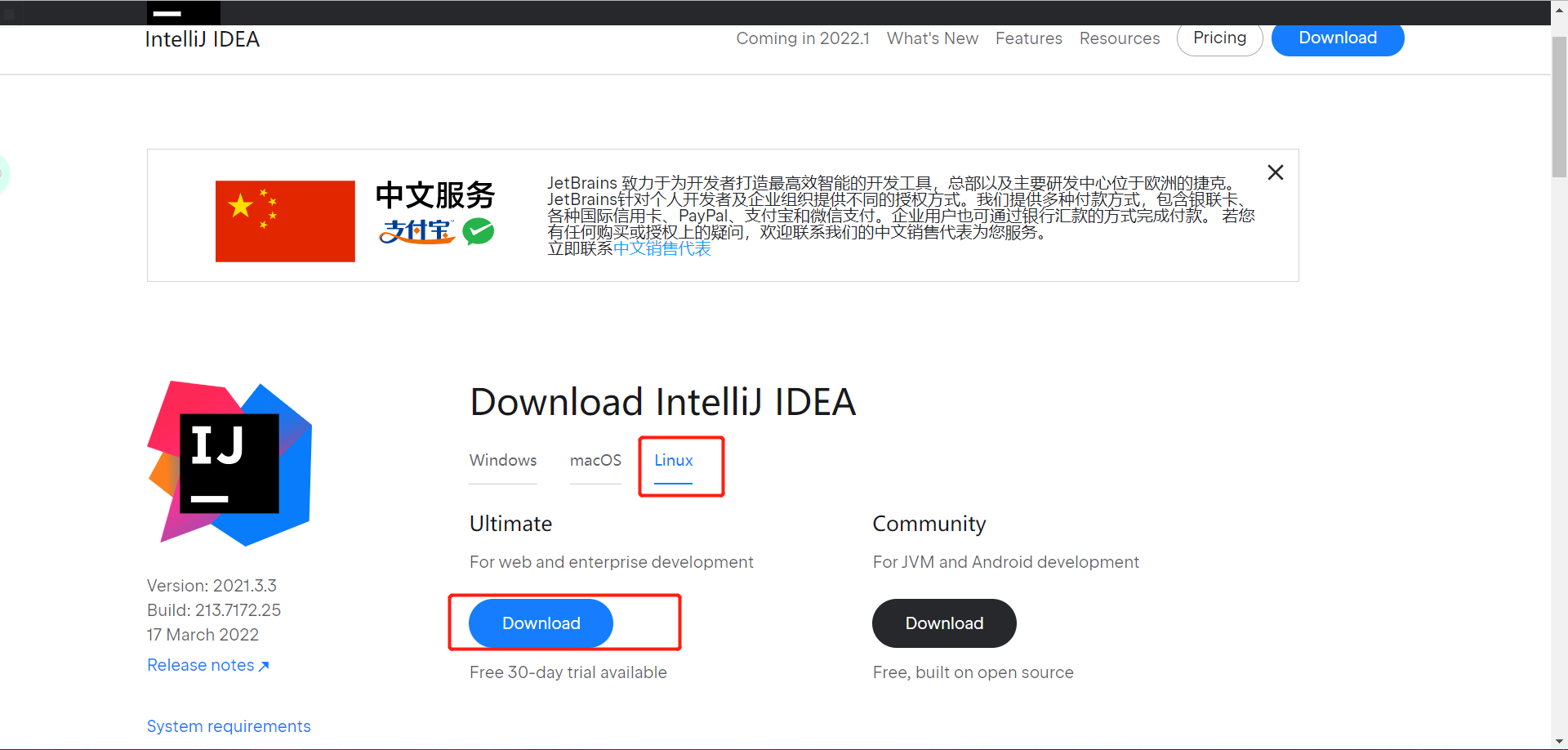
Task: Click the vertical scrollbar thumb
Action: coord(1559,106)
